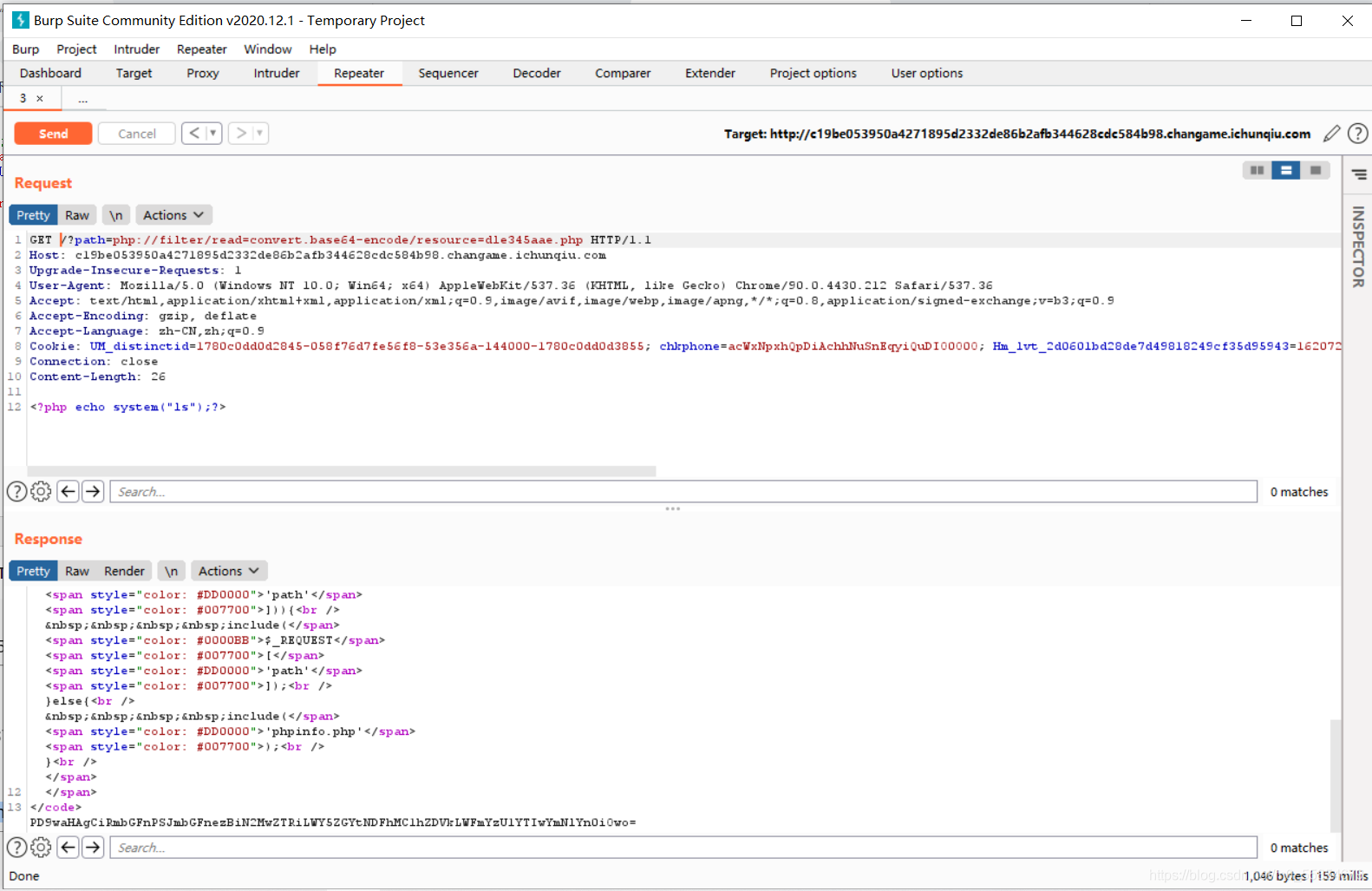Click the Cancel button
Viewport: 1372px width, 891px height.
click(x=137, y=134)
